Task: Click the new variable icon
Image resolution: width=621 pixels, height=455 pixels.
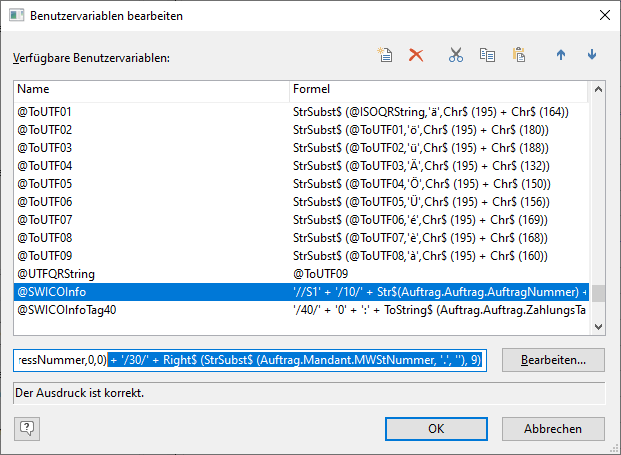Action: (385, 55)
